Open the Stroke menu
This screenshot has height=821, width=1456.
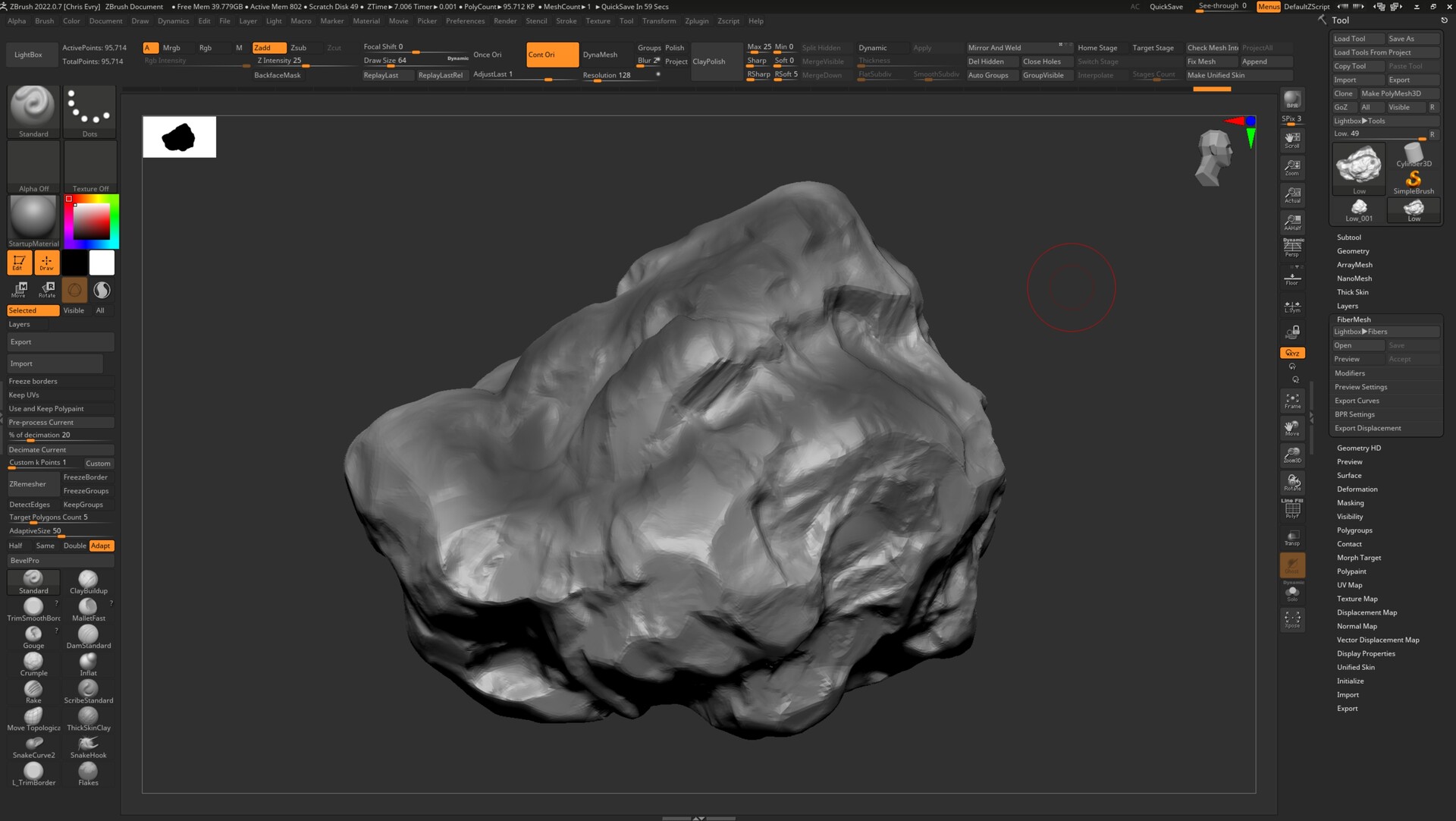[566, 21]
